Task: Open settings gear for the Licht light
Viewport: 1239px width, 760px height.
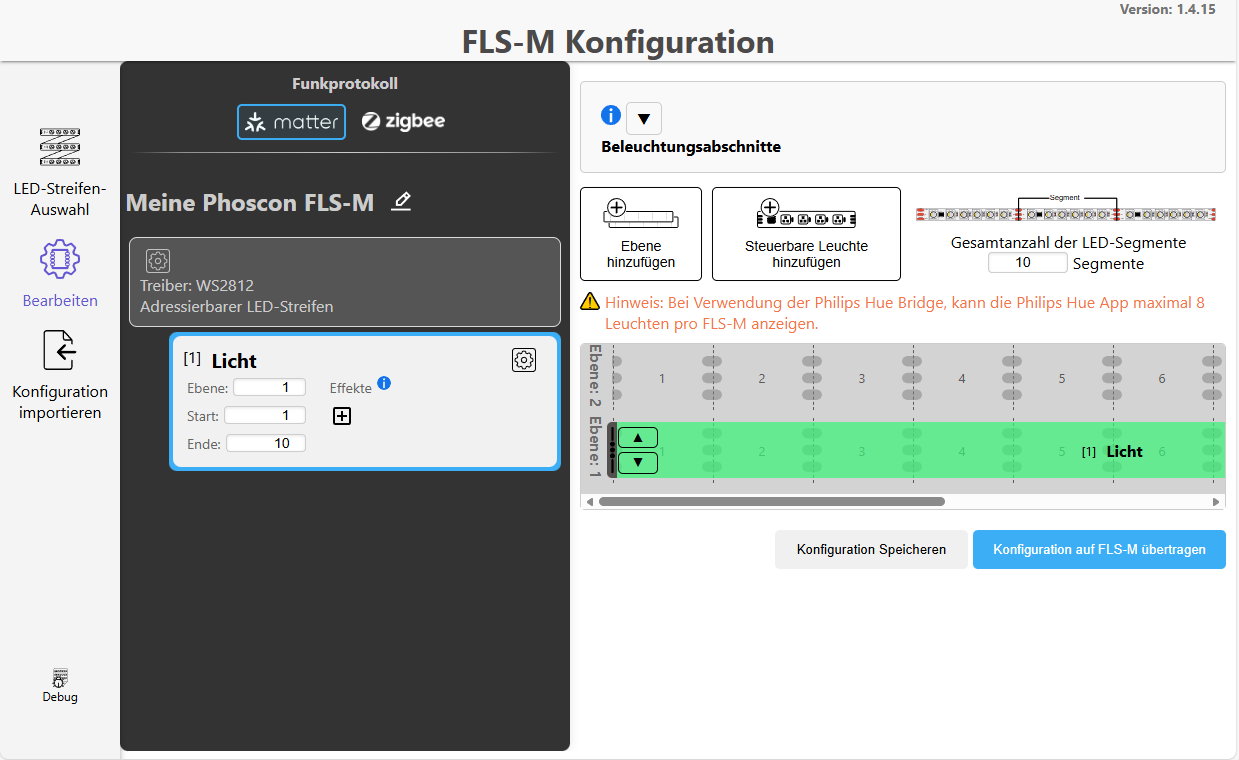Action: 523,359
